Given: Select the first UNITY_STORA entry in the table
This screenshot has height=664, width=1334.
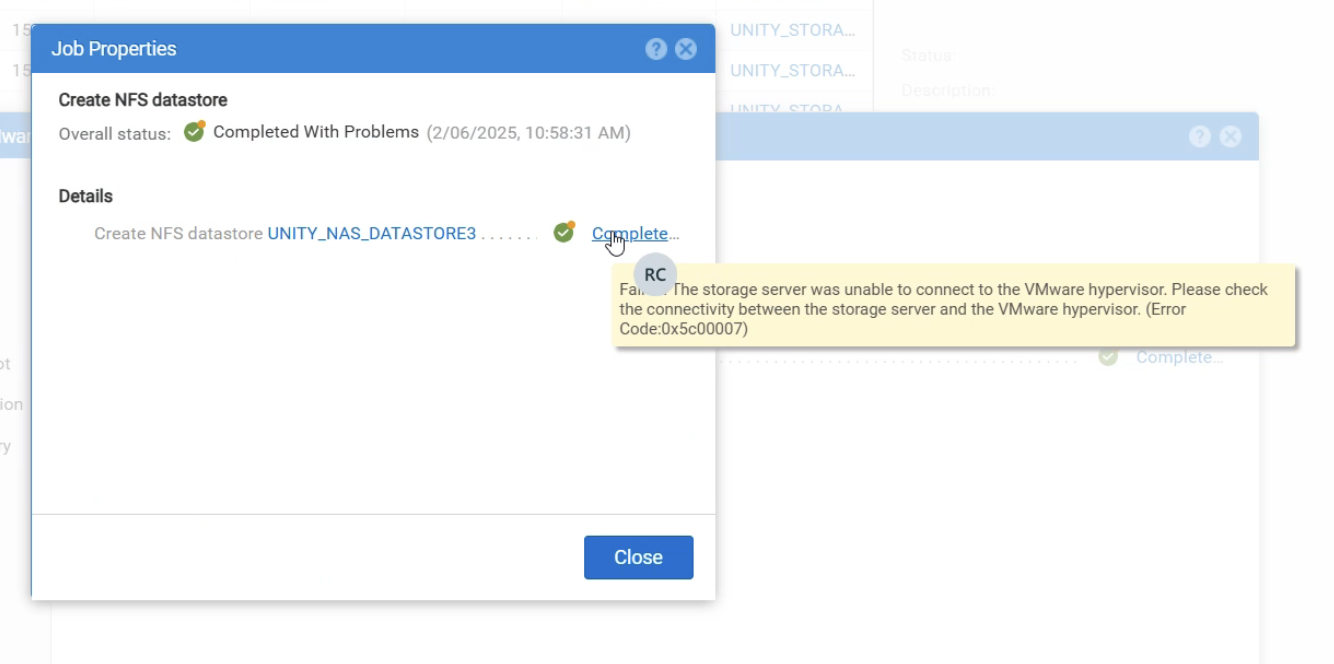Looking at the screenshot, I should pos(793,29).
